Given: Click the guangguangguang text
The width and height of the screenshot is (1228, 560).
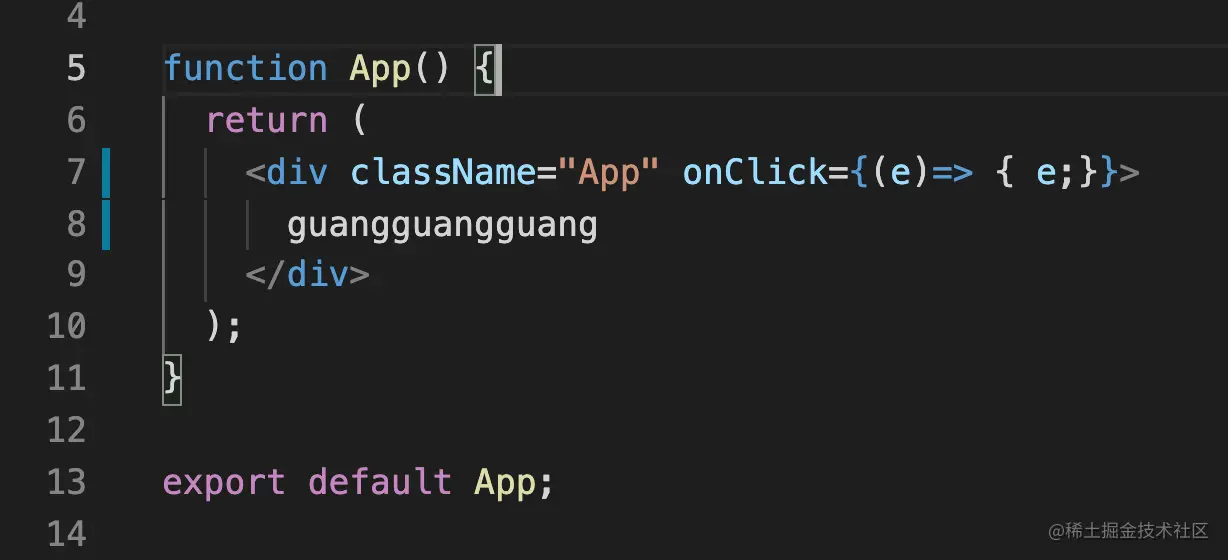Looking at the screenshot, I should 442,227.
